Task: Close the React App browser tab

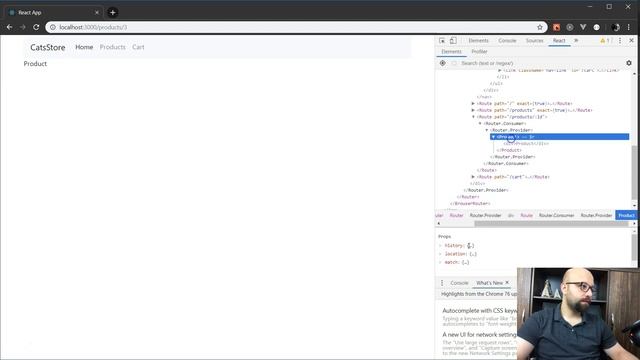Action: tap(97, 13)
